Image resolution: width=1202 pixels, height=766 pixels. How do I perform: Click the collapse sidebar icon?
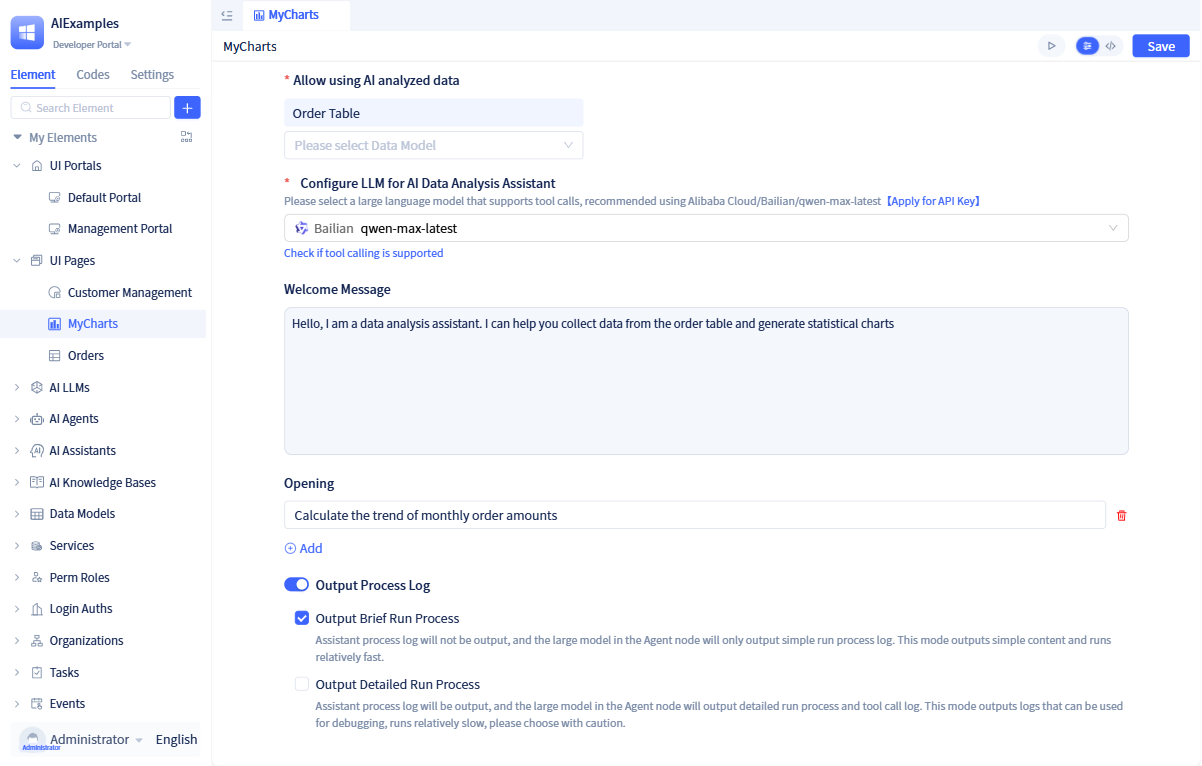coord(227,15)
